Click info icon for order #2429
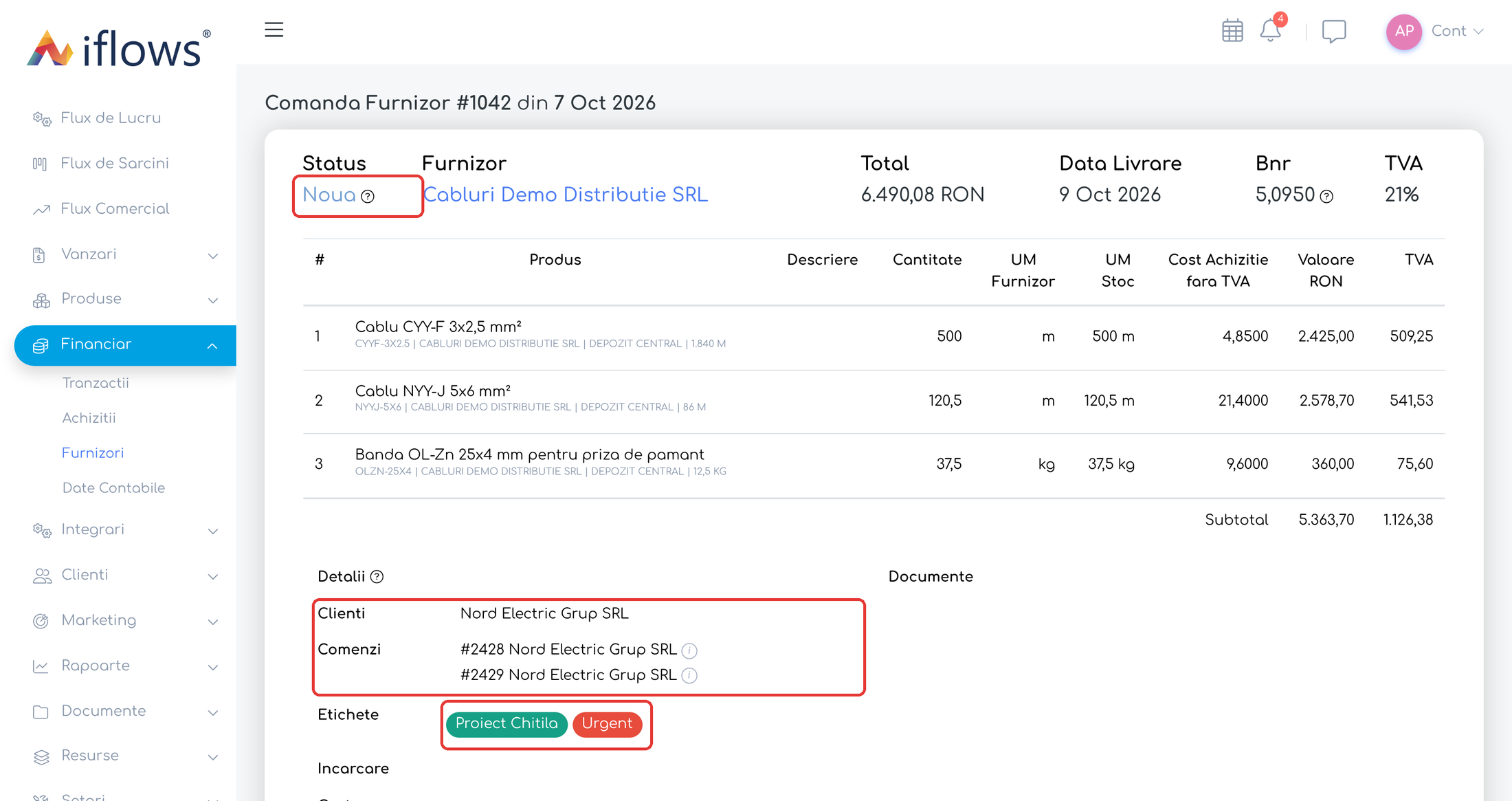The height and width of the screenshot is (801, 1512). [689, 676]
